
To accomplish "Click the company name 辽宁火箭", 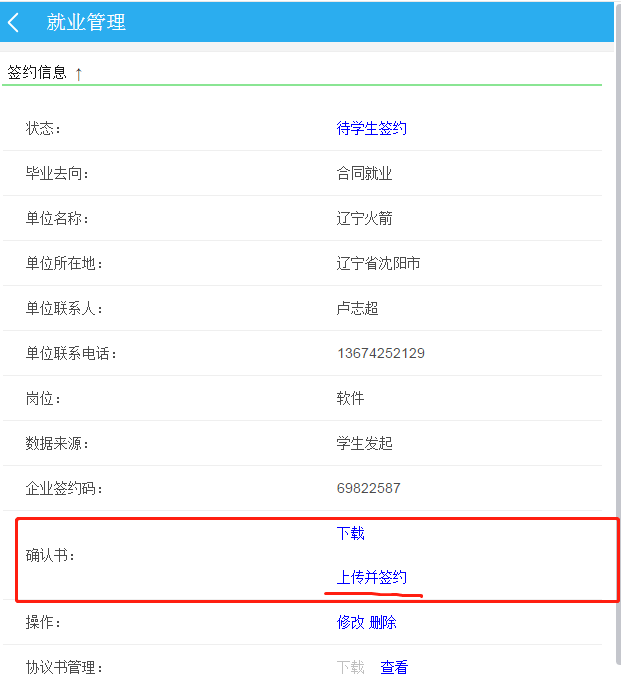I will point(364,218).
